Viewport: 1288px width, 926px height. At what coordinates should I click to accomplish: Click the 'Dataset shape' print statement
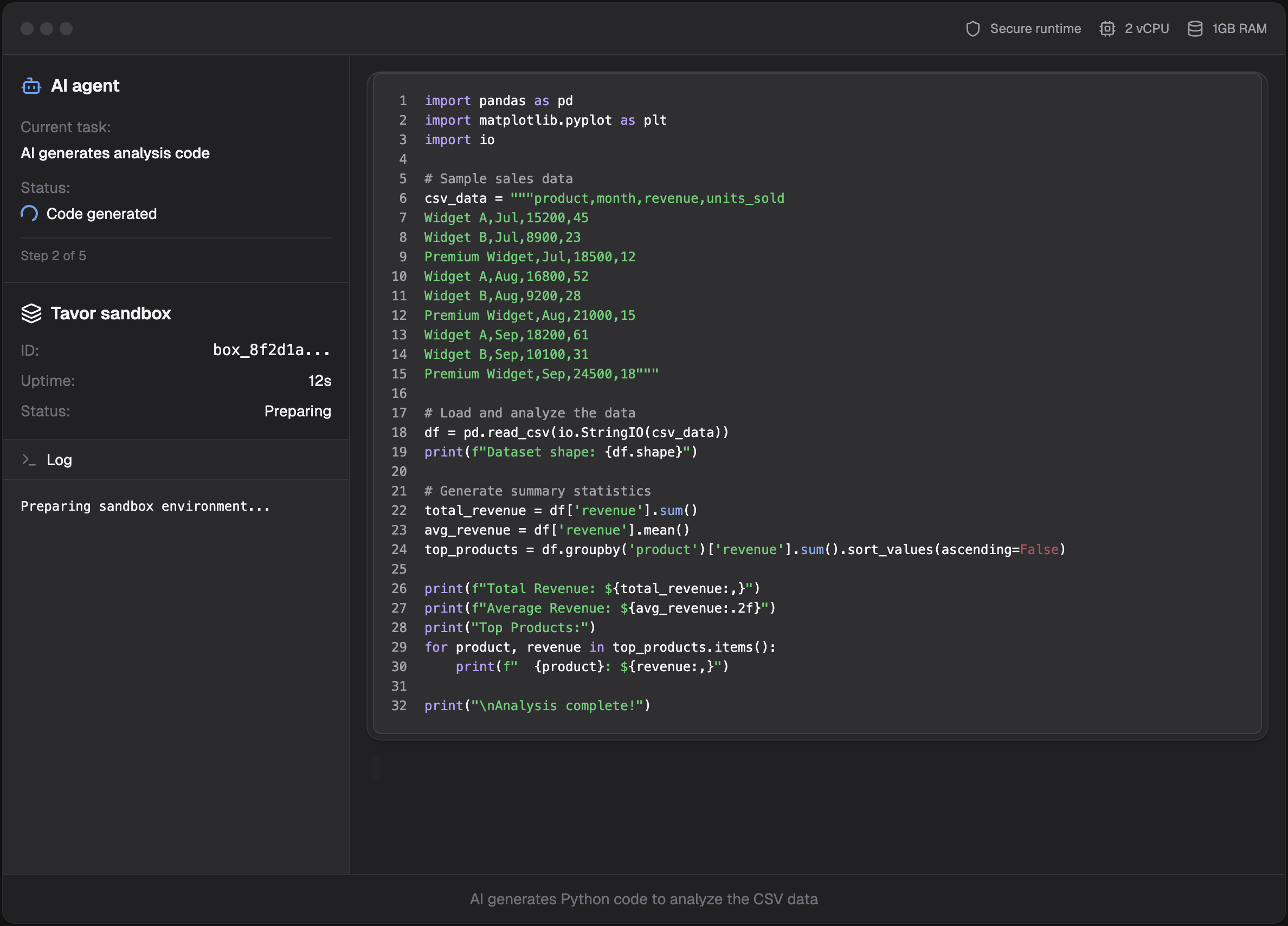pos(561,452)
